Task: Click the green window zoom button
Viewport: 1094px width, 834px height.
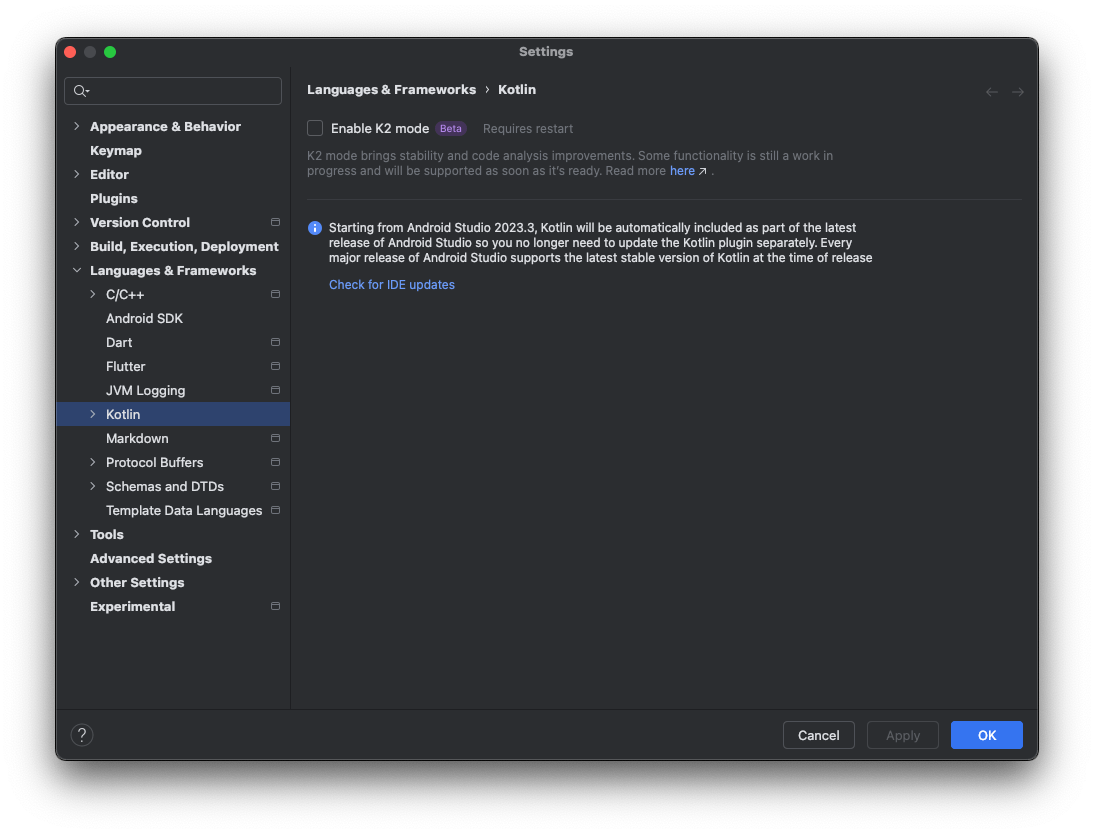Action: 110,52
